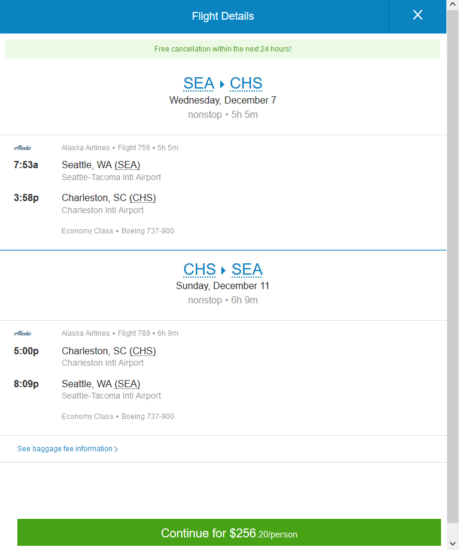Click the scrollbar up arrow
This screenshot has height=550, width=459.
[x=453, y=4]
